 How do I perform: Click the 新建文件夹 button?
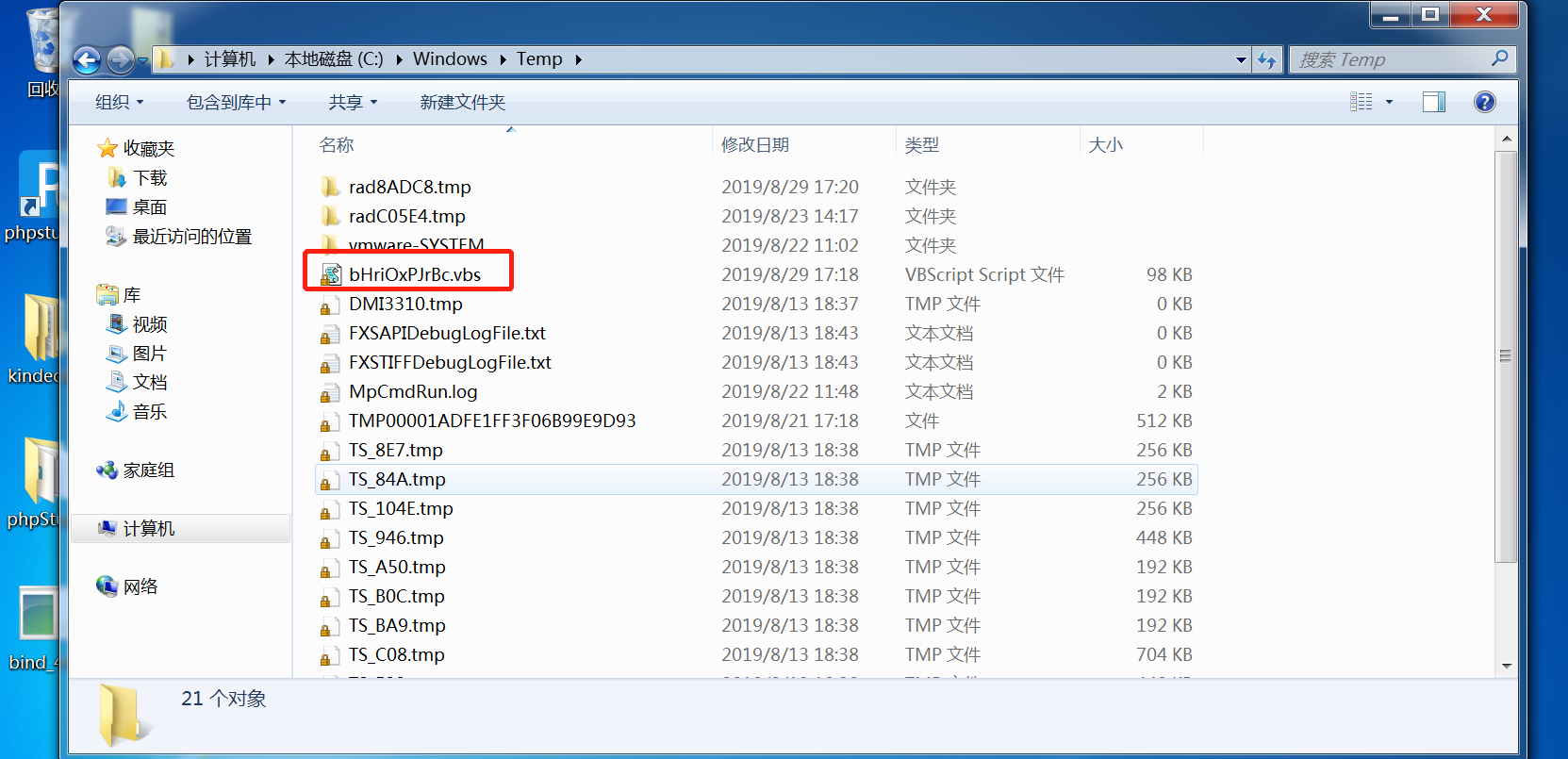462,102
